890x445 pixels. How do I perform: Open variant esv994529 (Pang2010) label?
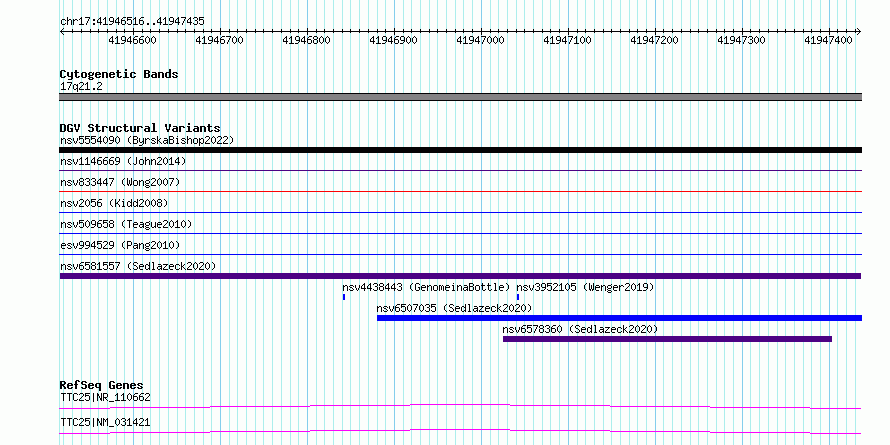[x=120, y=245]
